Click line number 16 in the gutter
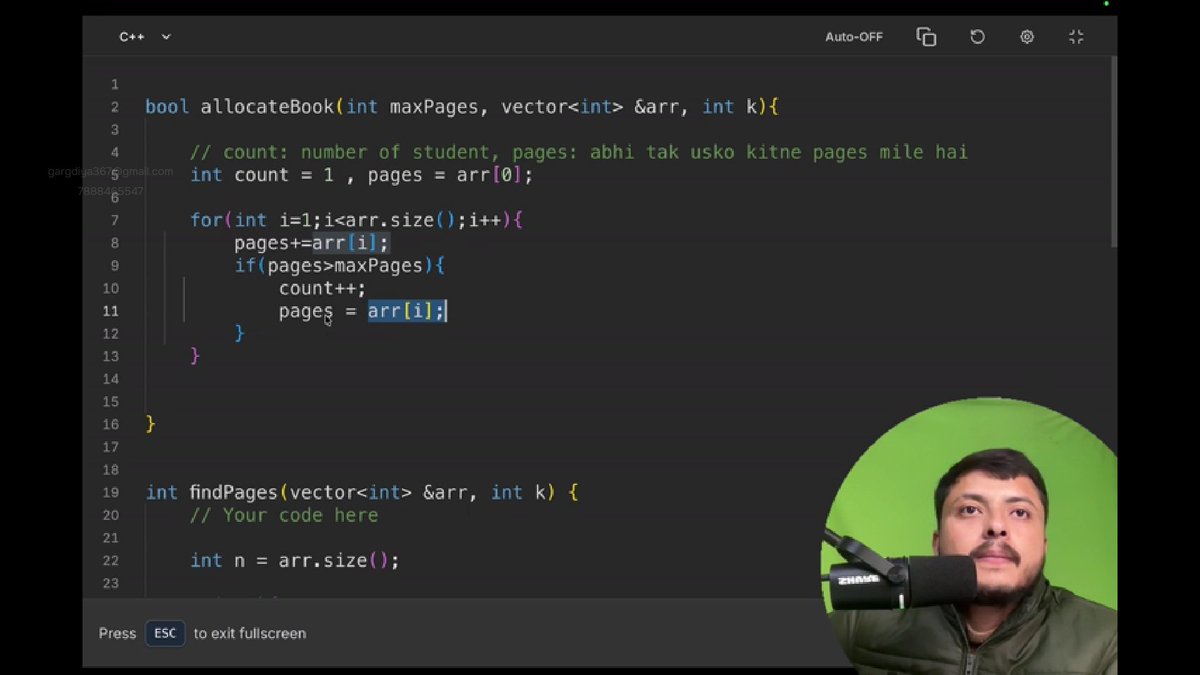 point(110,424)
